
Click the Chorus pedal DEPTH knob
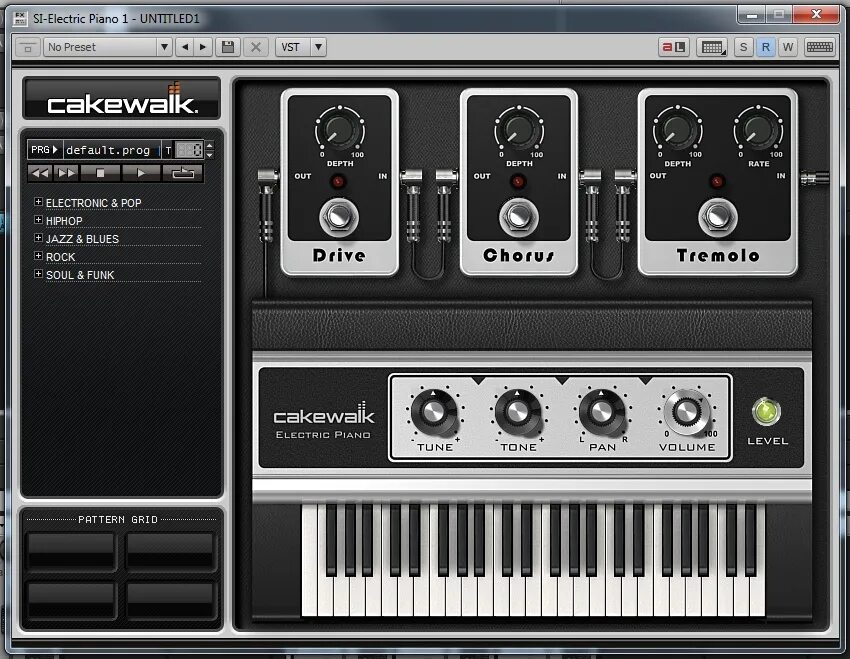click(519, 129)
